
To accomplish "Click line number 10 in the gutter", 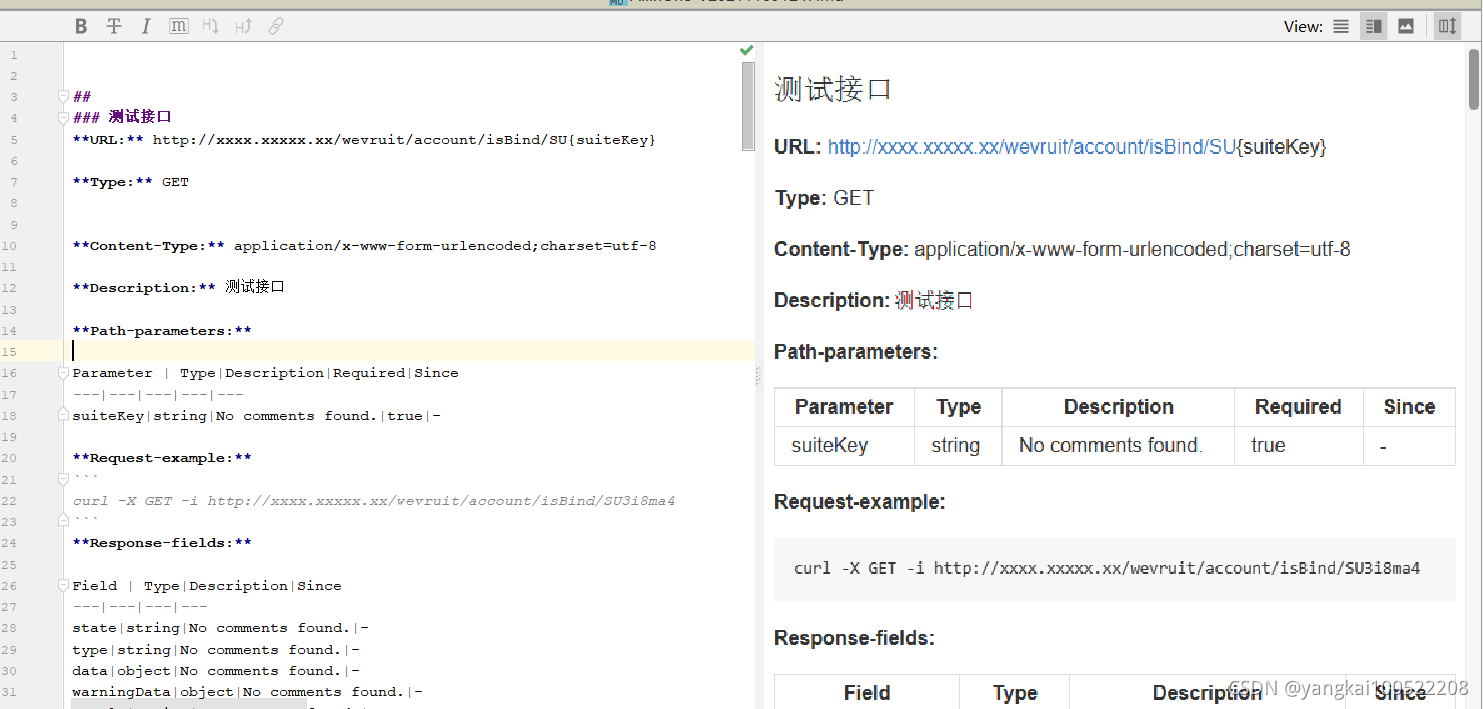I will pos(11,246).
